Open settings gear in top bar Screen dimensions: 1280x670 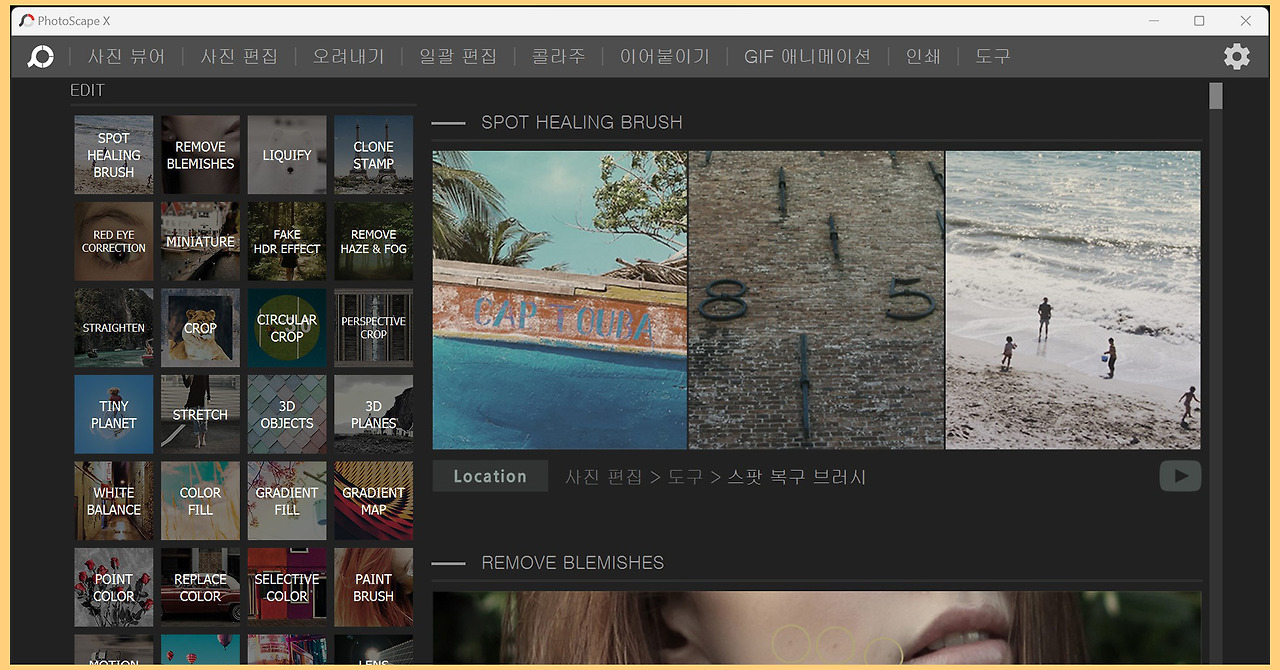point(1237,57)
